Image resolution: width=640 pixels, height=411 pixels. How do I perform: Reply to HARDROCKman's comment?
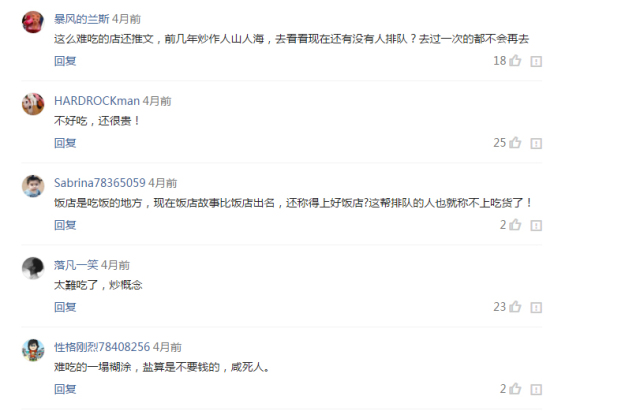[65, 143]
